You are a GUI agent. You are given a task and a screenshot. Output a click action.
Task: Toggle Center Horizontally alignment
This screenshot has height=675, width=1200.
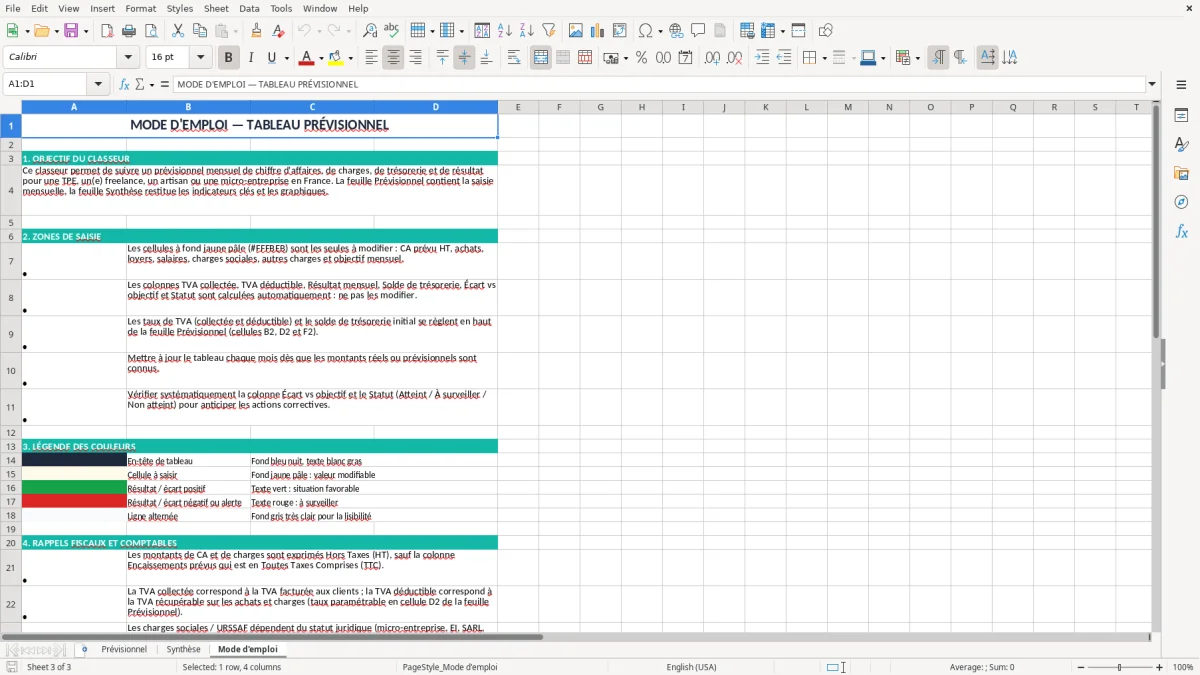click(x=393, y=58)
